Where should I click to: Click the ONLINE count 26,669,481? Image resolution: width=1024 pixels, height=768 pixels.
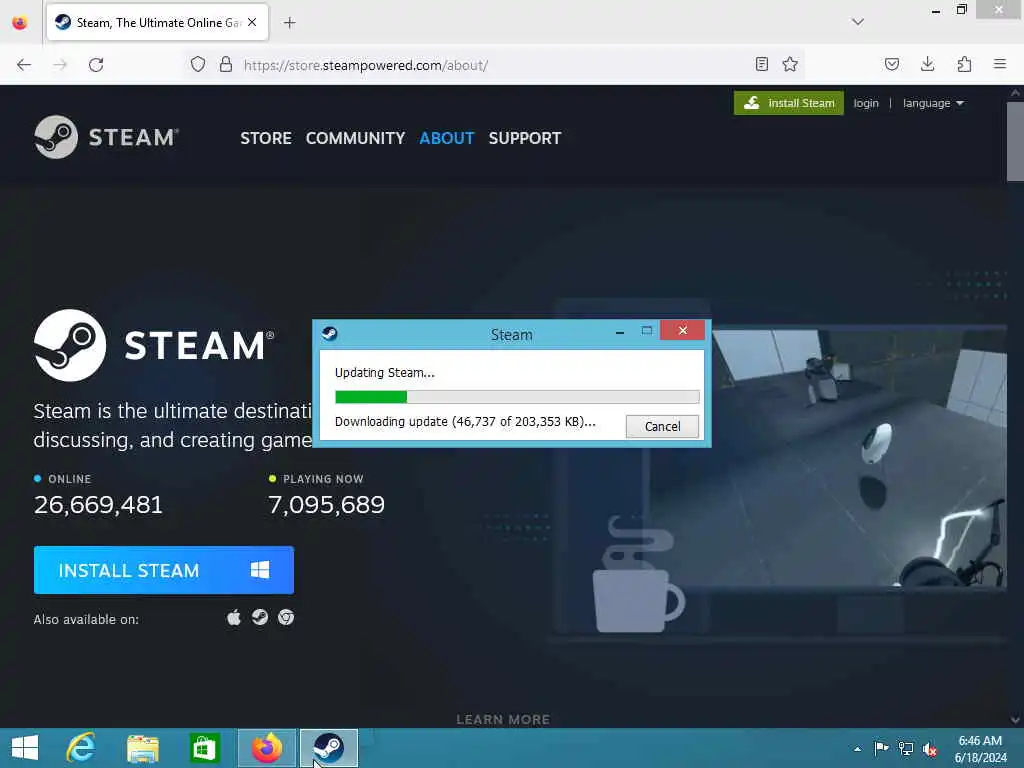click(98, 505)
